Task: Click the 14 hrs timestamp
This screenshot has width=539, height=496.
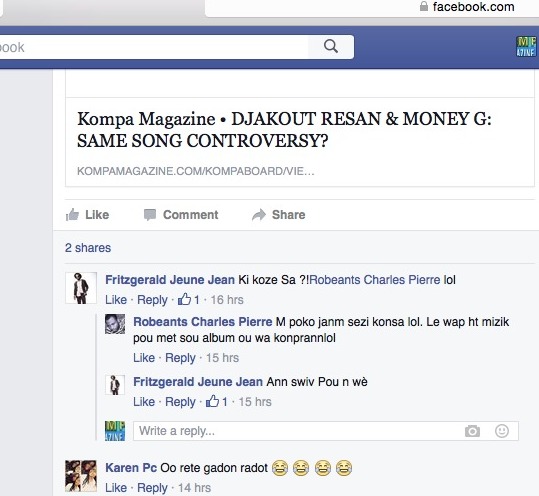Action: [195, 488]
